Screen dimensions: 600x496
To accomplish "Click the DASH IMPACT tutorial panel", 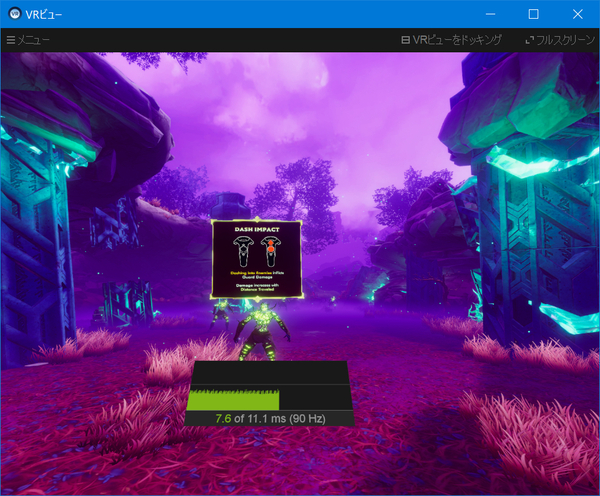I will click(x=257, y=259).
